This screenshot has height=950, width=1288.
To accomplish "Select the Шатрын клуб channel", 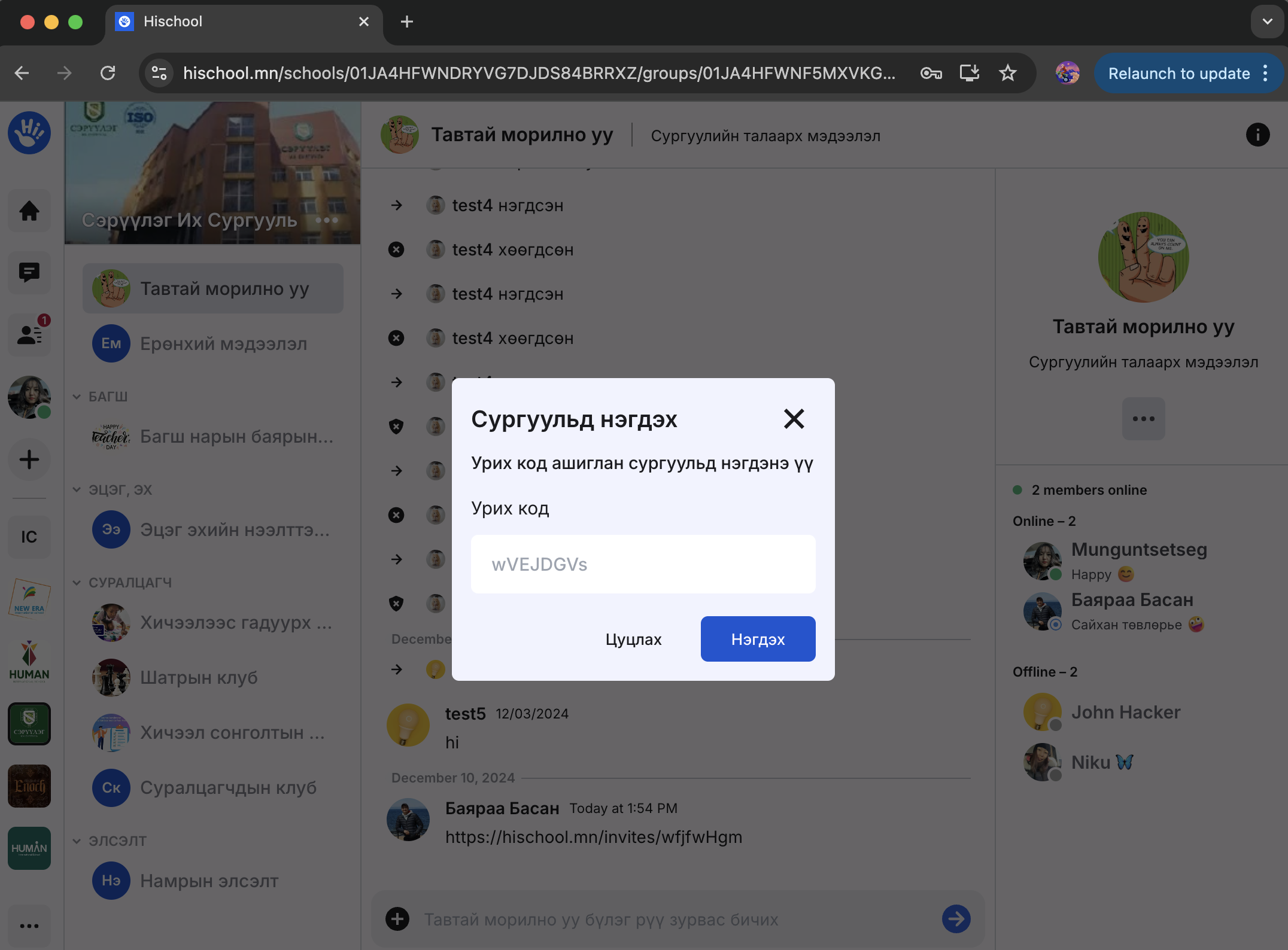I will pyautogui.click(x=199, y=678).
